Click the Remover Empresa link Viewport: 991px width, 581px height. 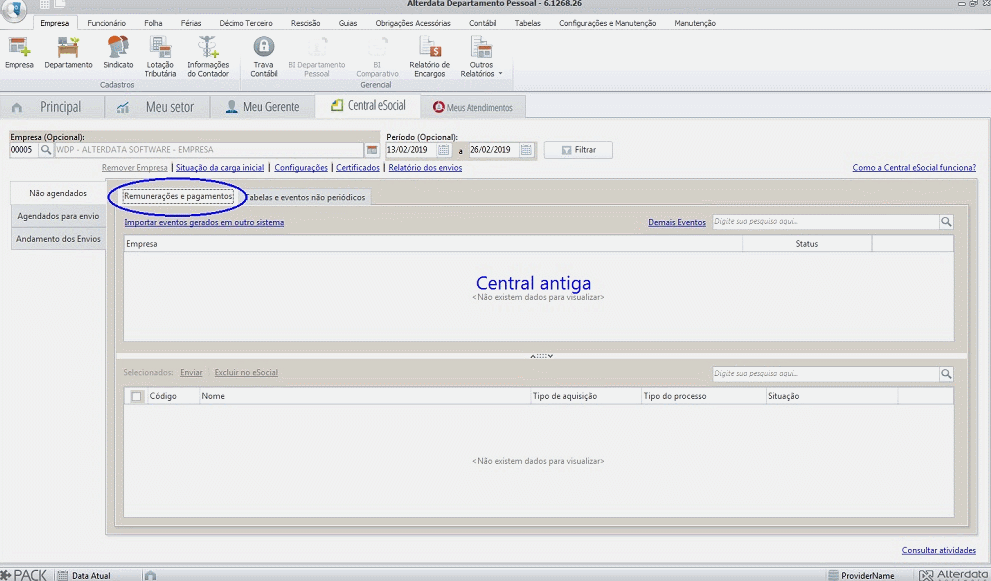(x=135, y=168)
